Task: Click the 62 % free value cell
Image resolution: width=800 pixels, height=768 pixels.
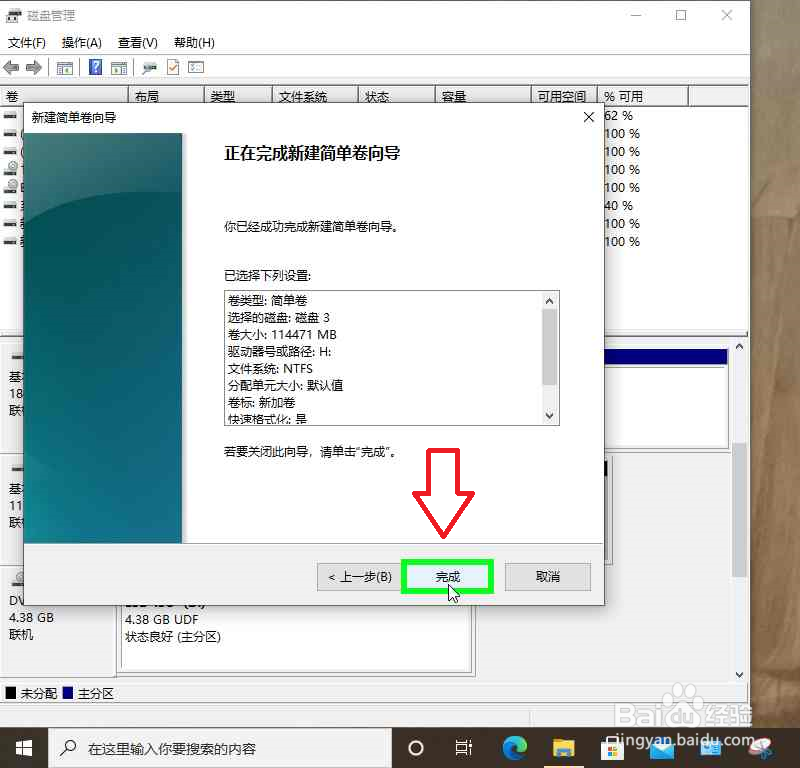Action: pos(618,116)
